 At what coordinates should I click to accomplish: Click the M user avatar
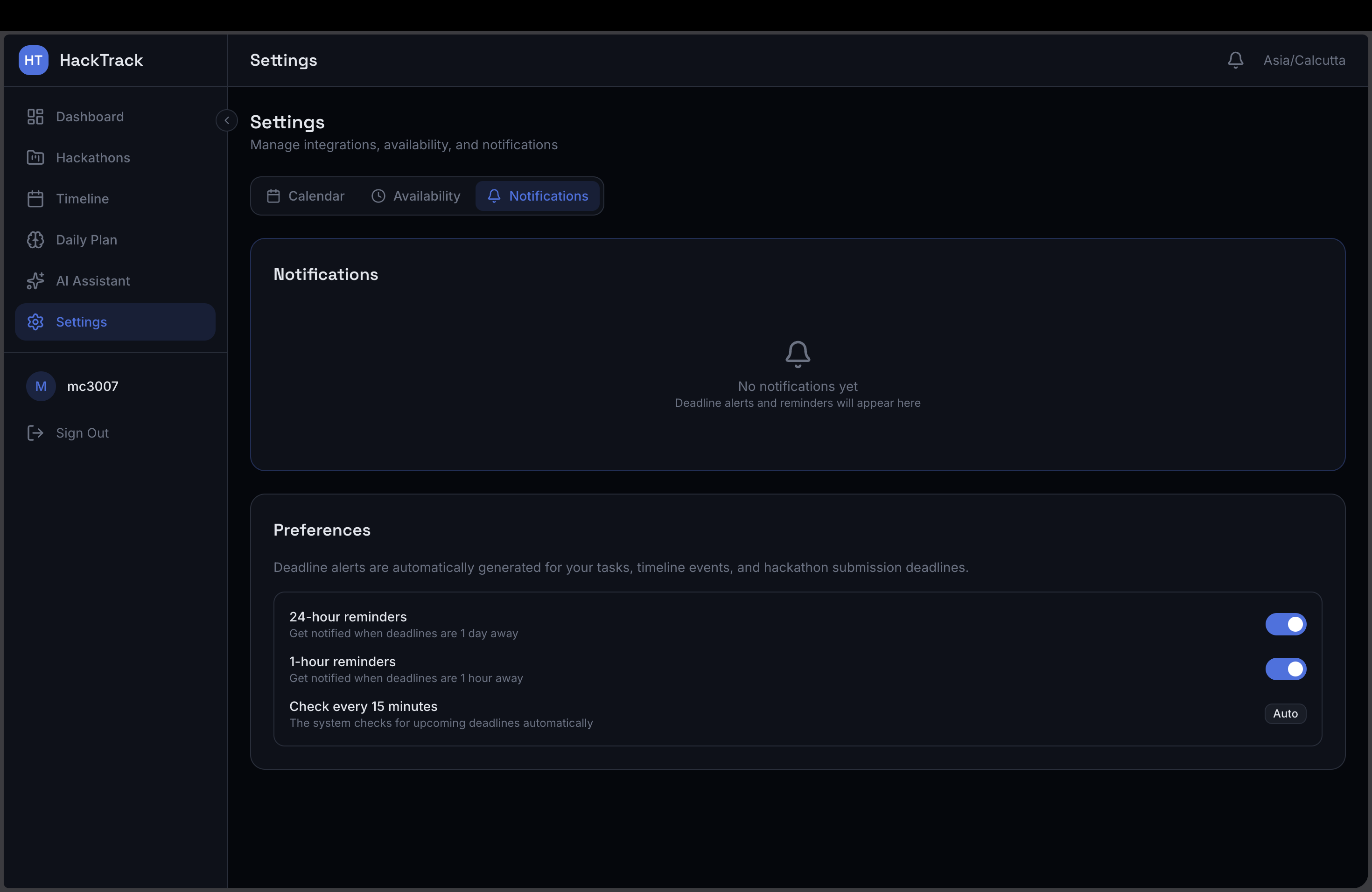(41, 386)
